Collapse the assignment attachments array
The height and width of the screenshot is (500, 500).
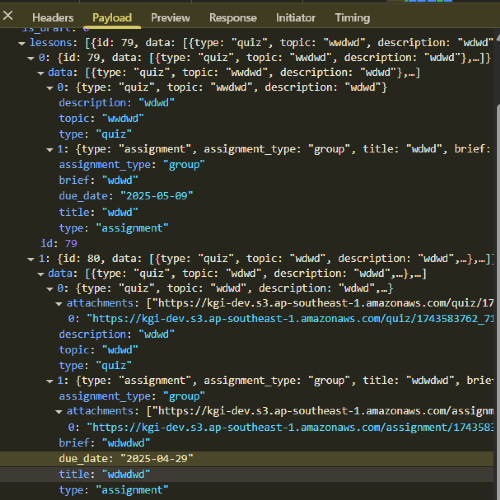tap(59, 412)
